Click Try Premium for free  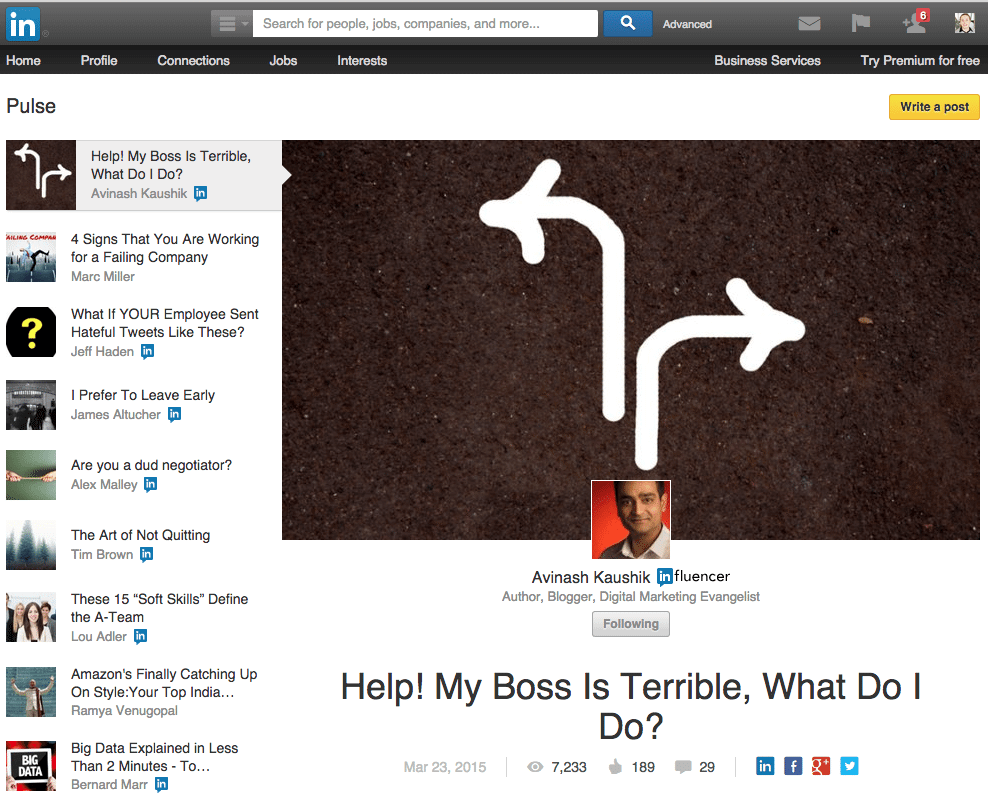[920, 61]
